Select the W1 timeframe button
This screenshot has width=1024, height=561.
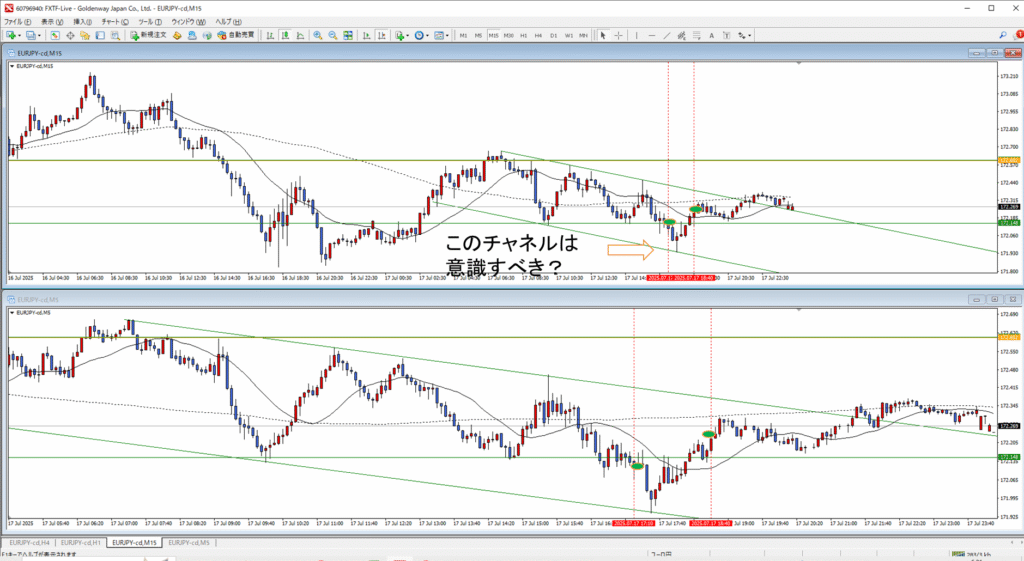(x=569, y=35)
